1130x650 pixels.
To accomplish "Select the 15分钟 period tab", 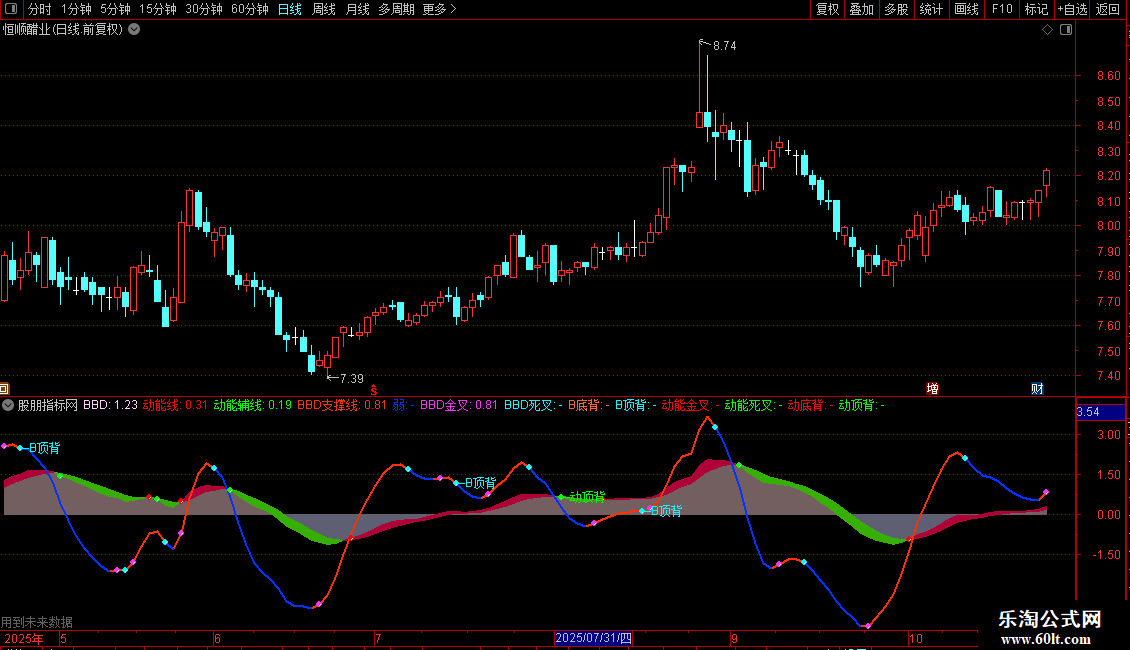I will (158, 9).
